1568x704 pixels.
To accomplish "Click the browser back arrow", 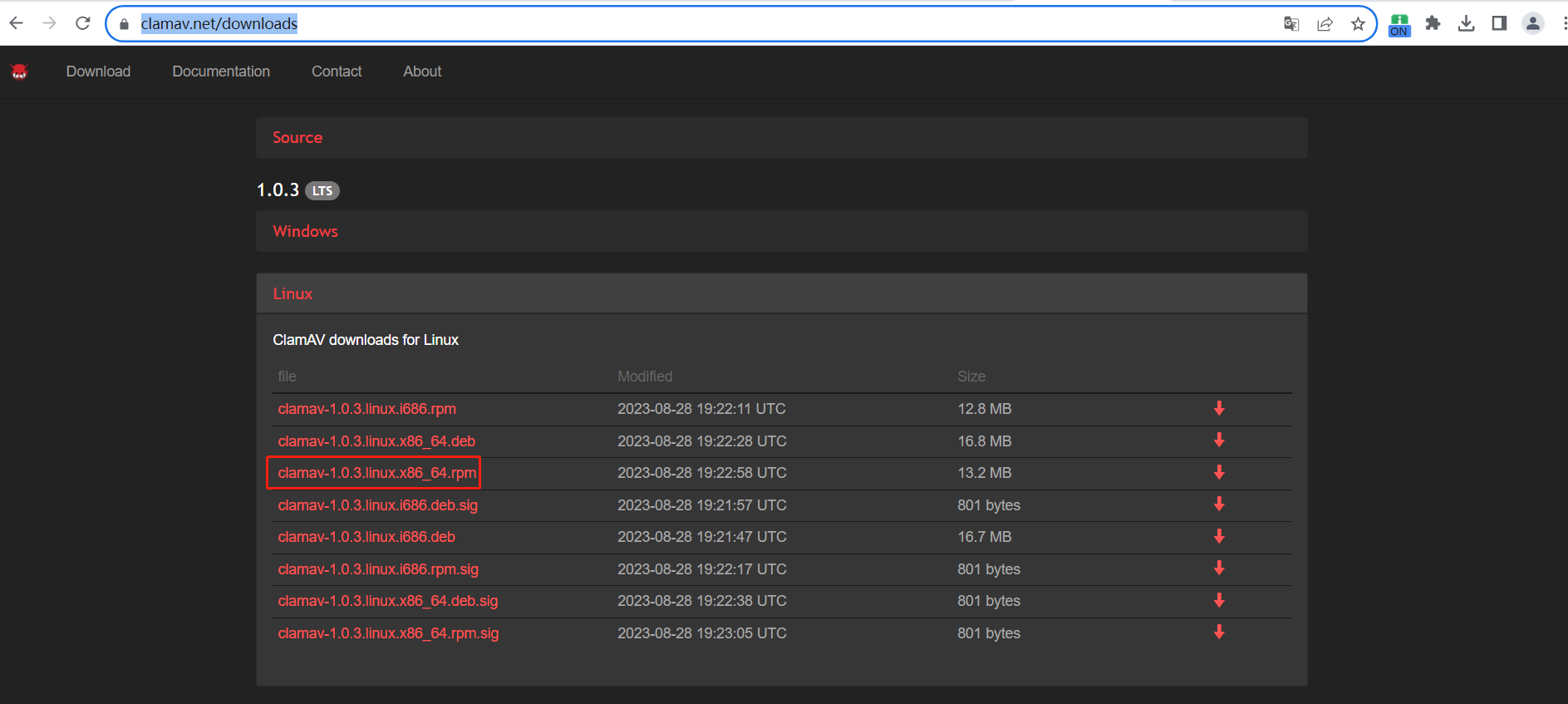I will (x=16, y=23).
